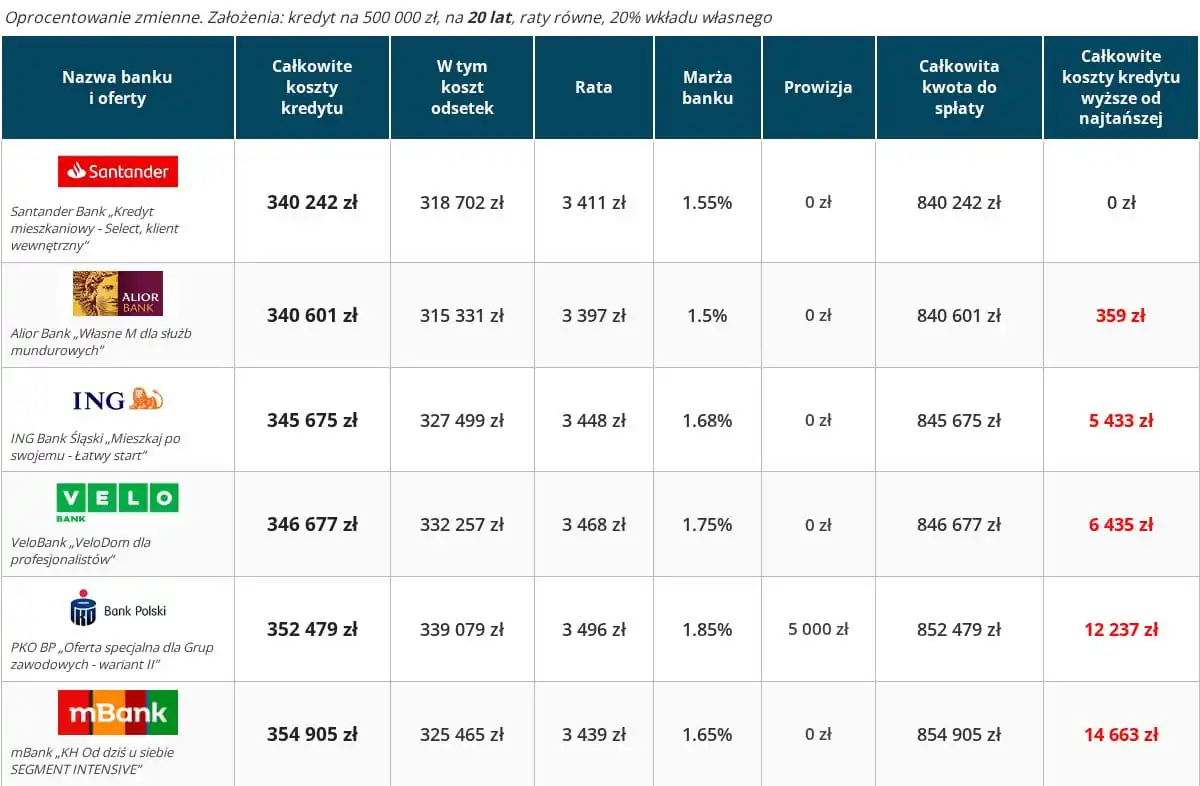
Task: Click the Santander bank logo
Action: [x=118, y=171]
